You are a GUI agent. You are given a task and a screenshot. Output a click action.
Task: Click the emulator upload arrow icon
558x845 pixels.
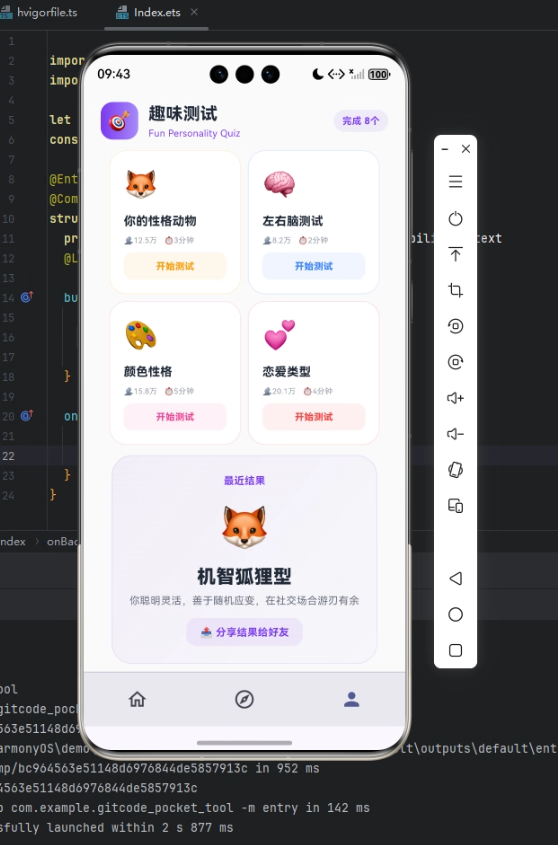455,254
